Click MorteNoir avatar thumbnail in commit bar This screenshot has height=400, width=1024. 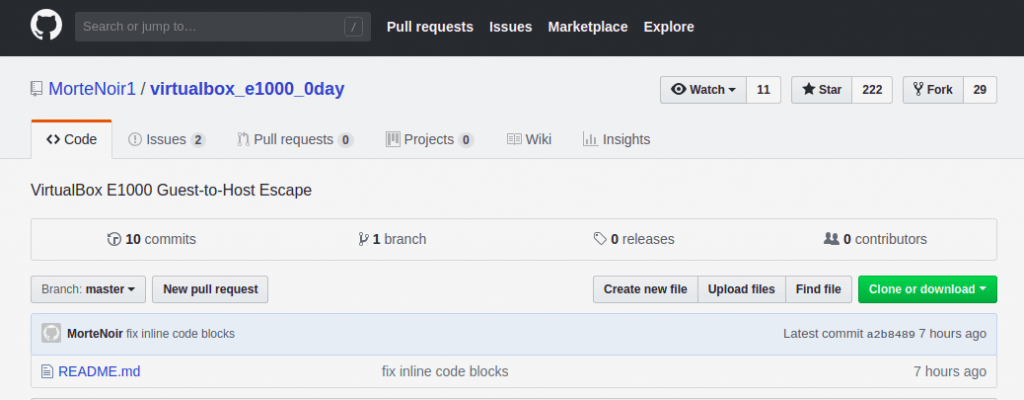coord(51,333)
